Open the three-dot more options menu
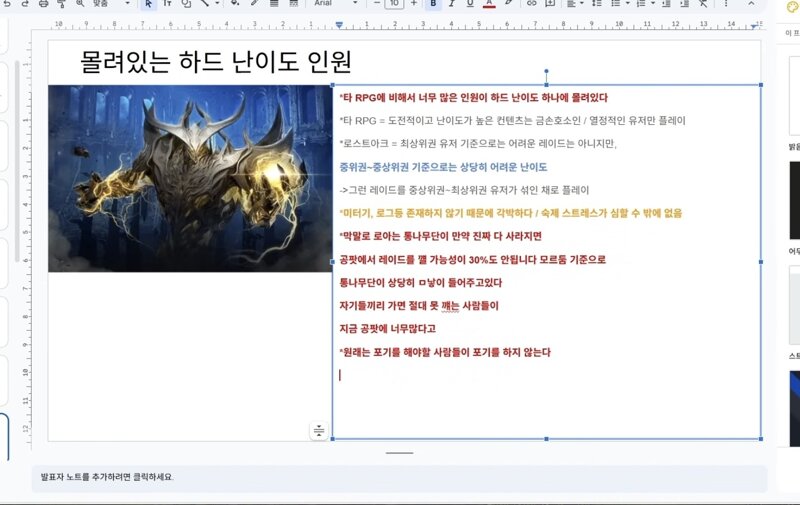The height and width of the screenshot is (505, 800). pyautogui.click(x=726, y=4)
